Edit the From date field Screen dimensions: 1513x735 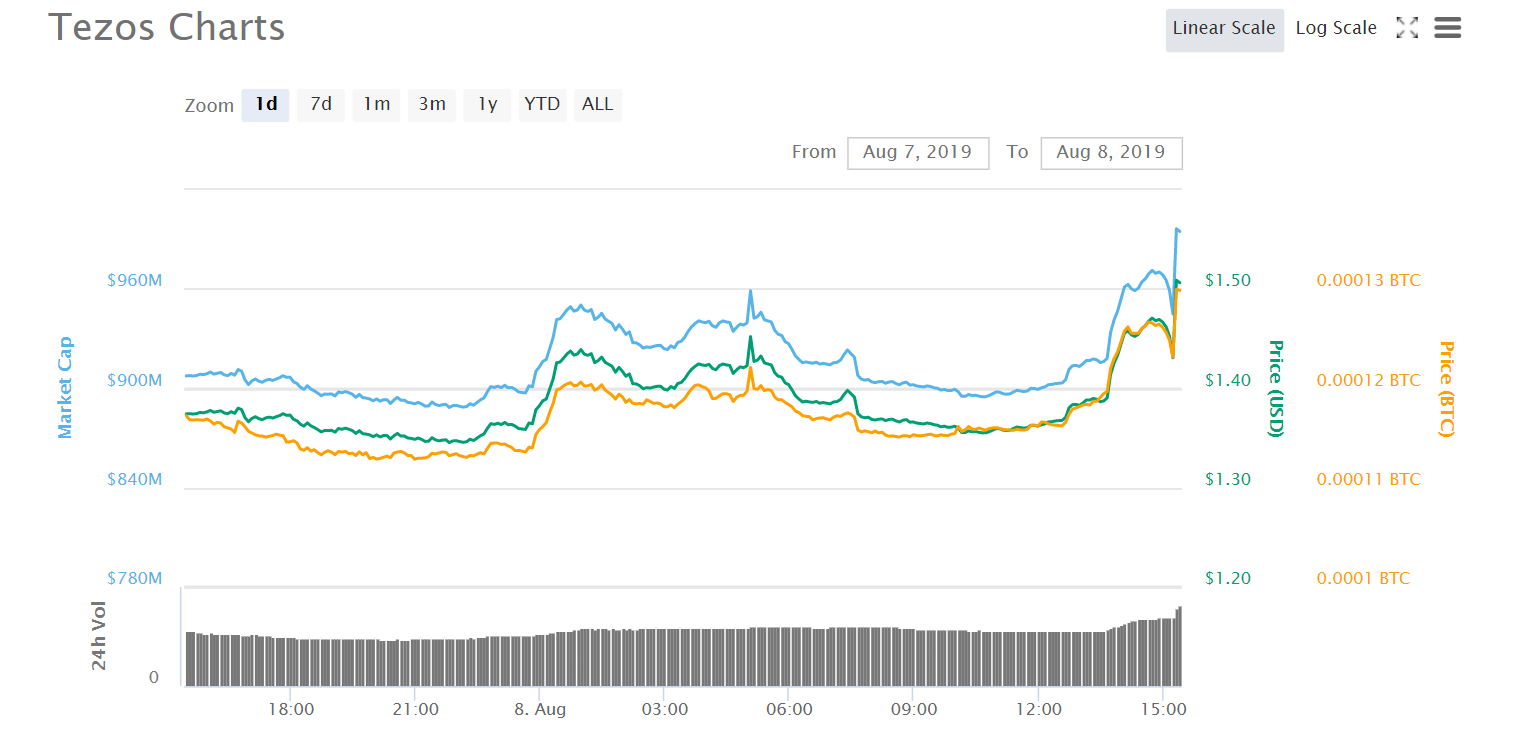click(918, 153)
